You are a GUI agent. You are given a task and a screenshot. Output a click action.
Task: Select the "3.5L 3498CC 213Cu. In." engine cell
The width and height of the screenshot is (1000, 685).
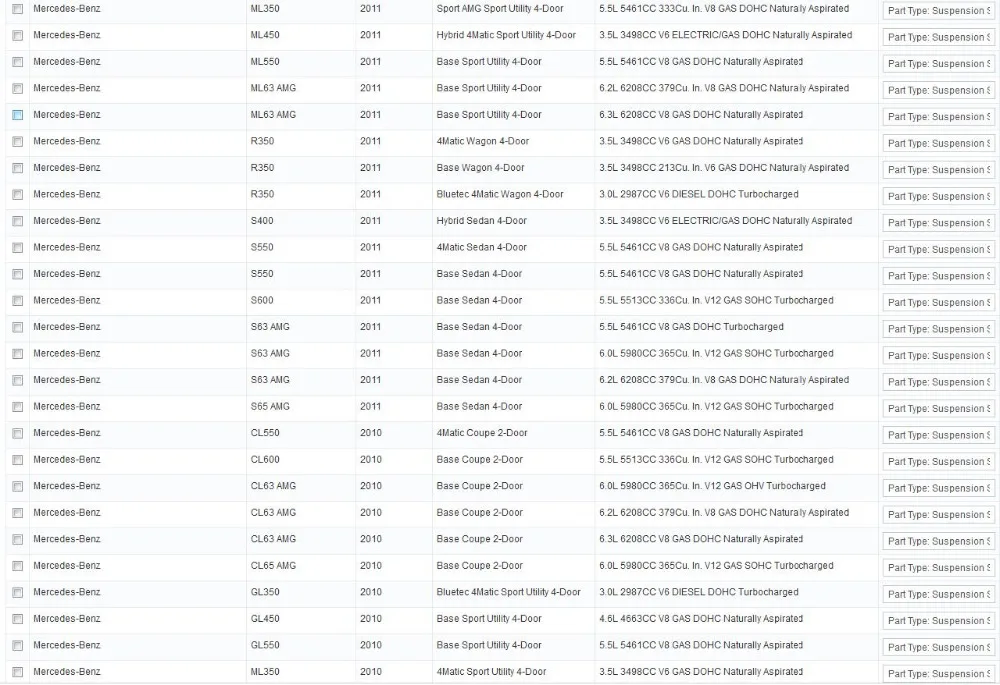(724, 168)
